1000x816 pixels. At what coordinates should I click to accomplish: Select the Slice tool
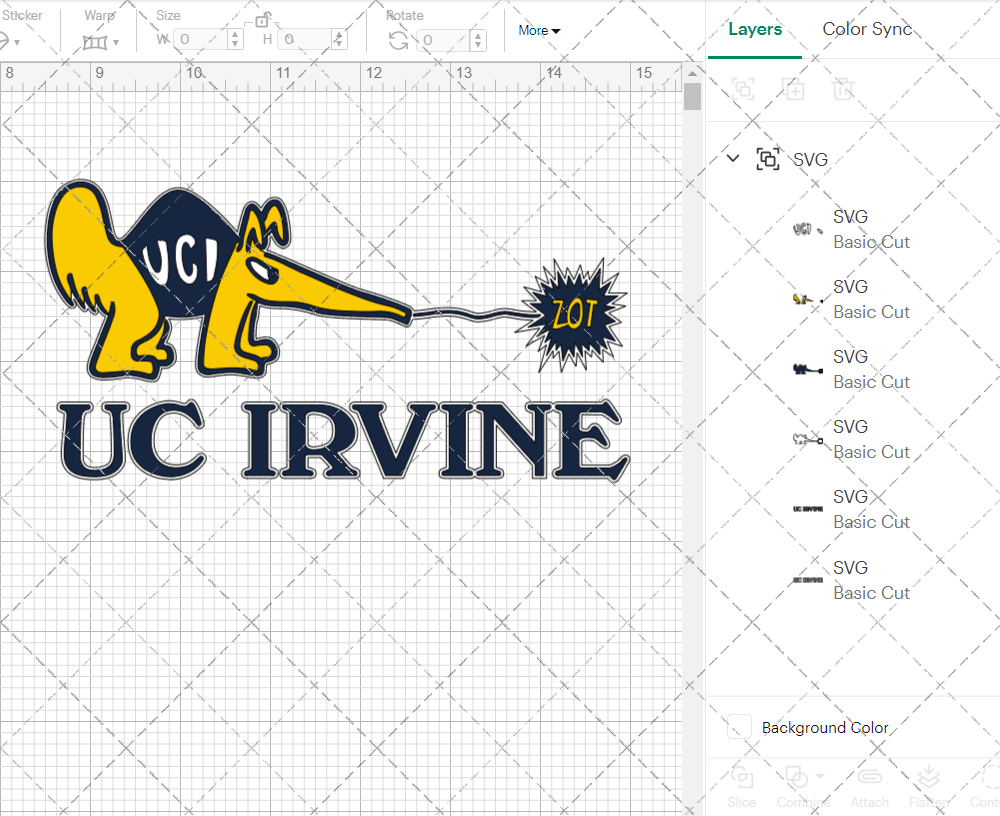[741, 787]
